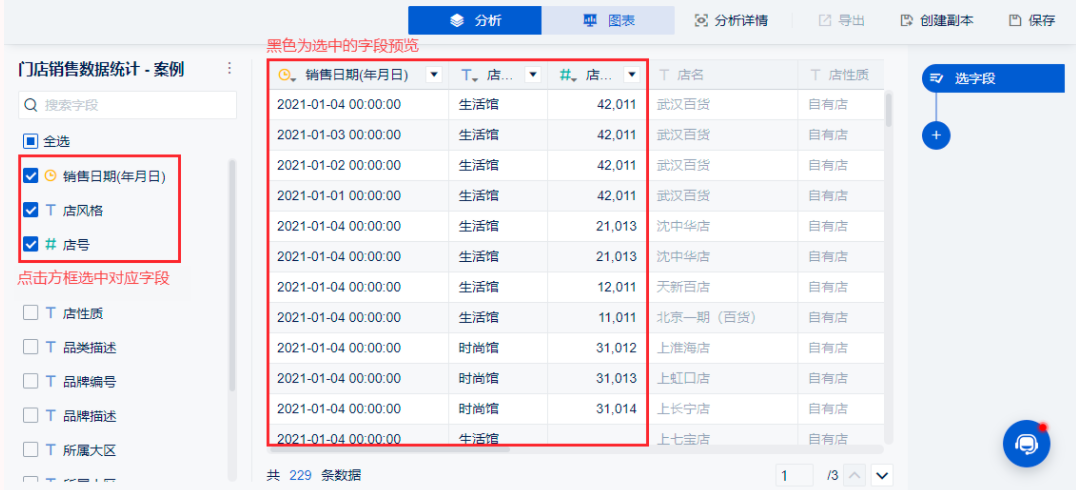Check the 品类描述 field checkbox

30,347
